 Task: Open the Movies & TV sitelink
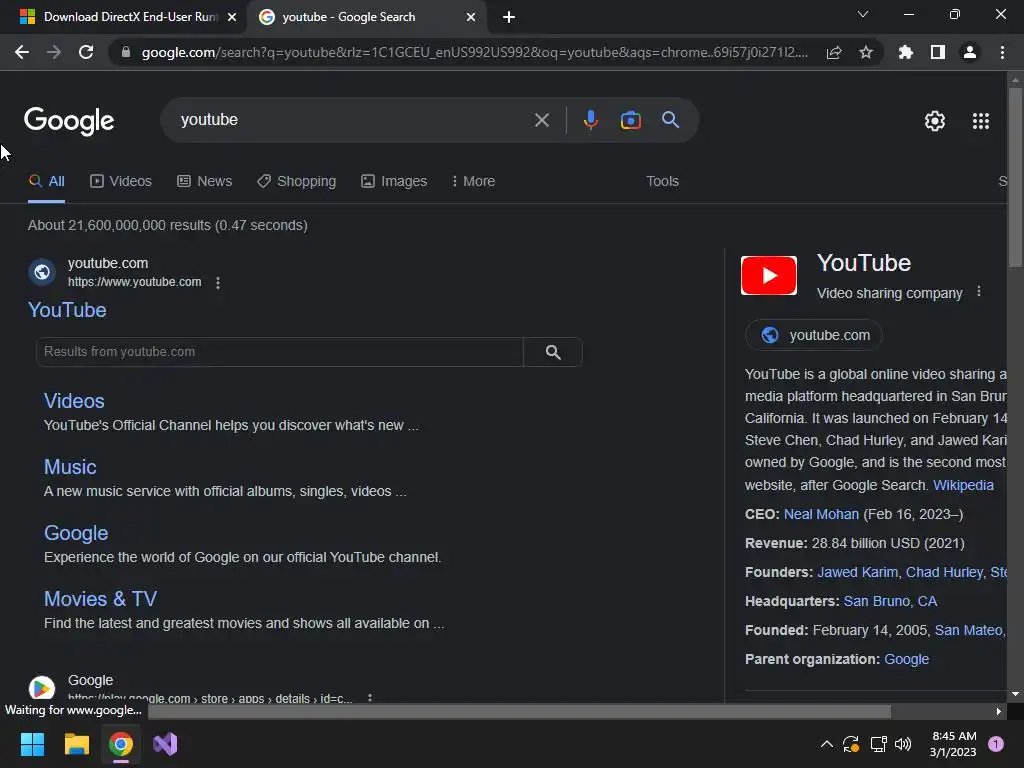click(x=101, y=599)
